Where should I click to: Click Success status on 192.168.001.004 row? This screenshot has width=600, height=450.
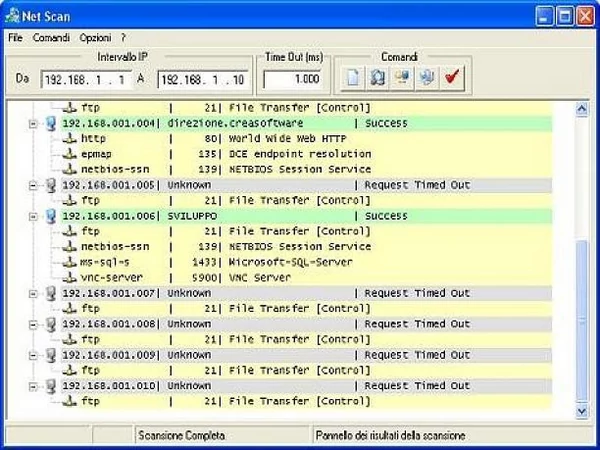tap(386, 123)
